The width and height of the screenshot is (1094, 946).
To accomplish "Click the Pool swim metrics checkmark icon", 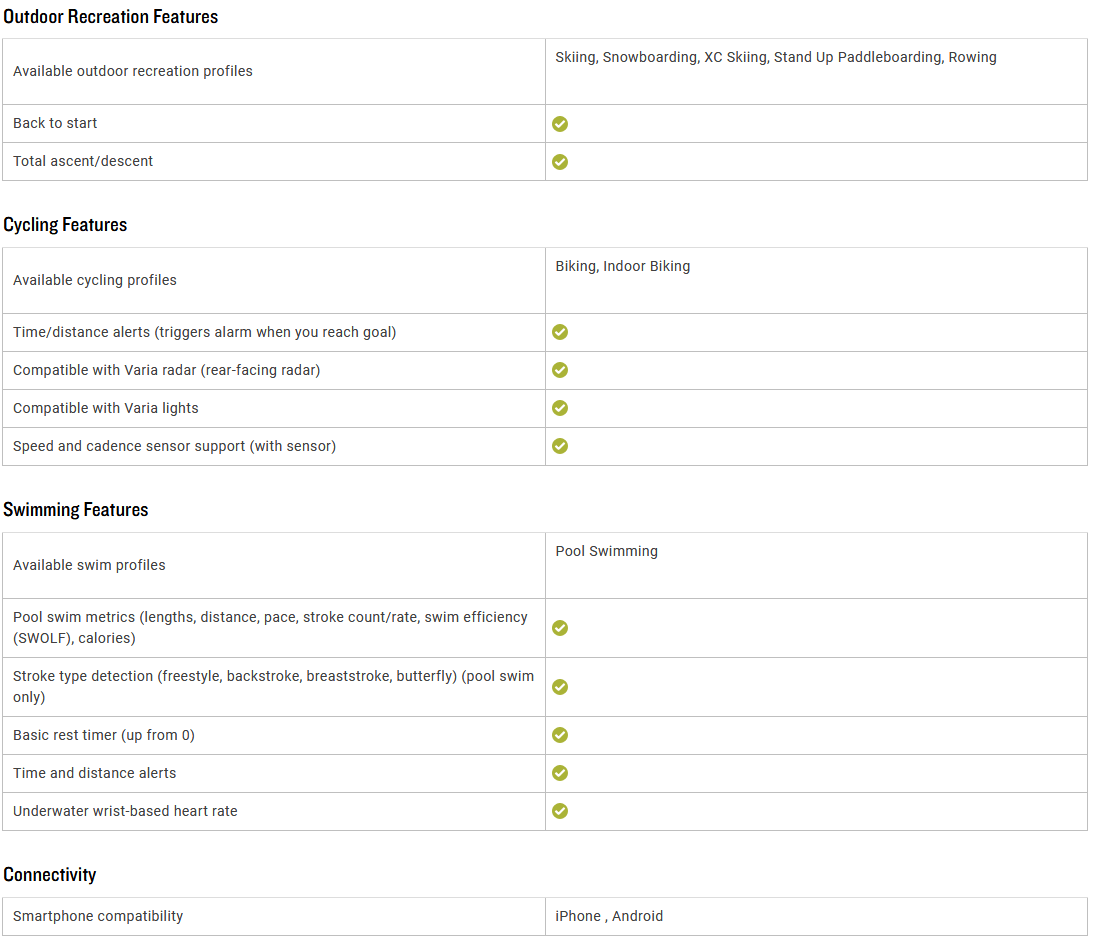I will [x=560, y=628].
